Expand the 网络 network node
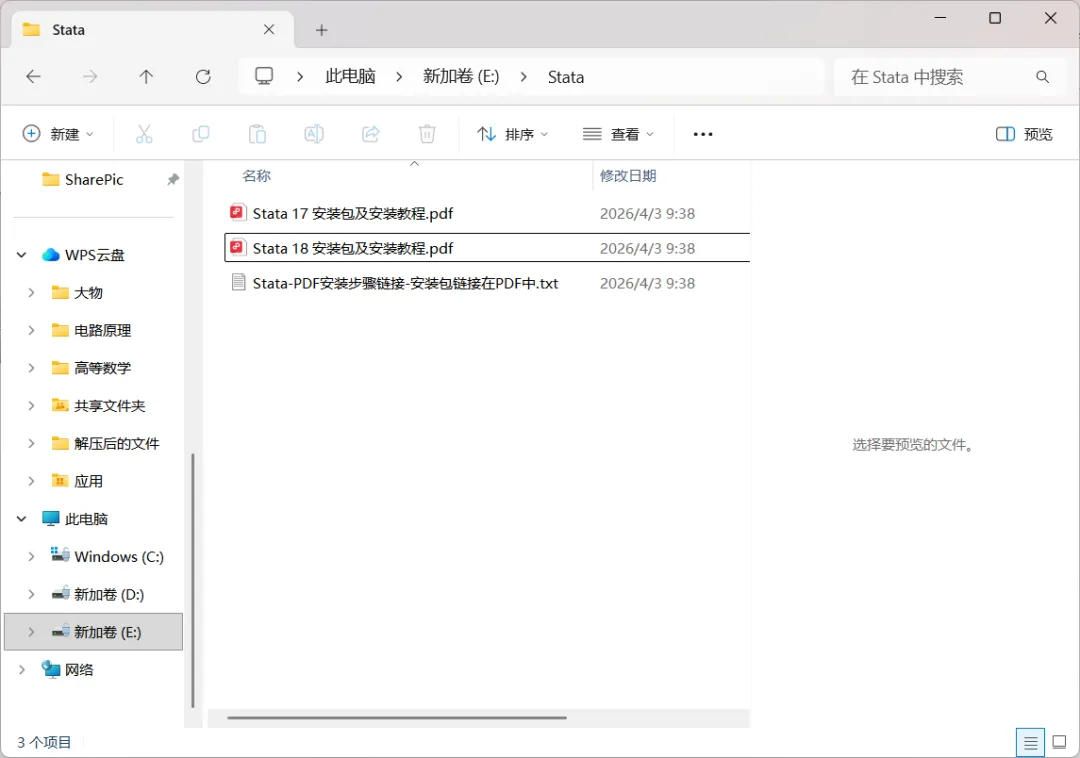Viewport: 1080px width, 758px height. pyautogui.click(x=21, y=669)
